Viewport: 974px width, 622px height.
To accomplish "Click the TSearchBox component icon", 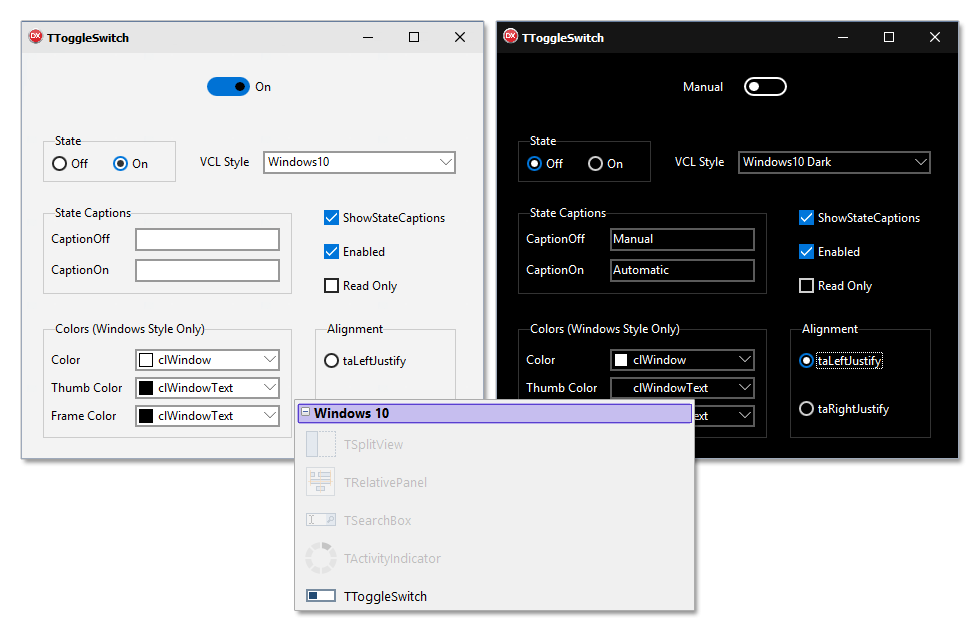I will point(321,520).
